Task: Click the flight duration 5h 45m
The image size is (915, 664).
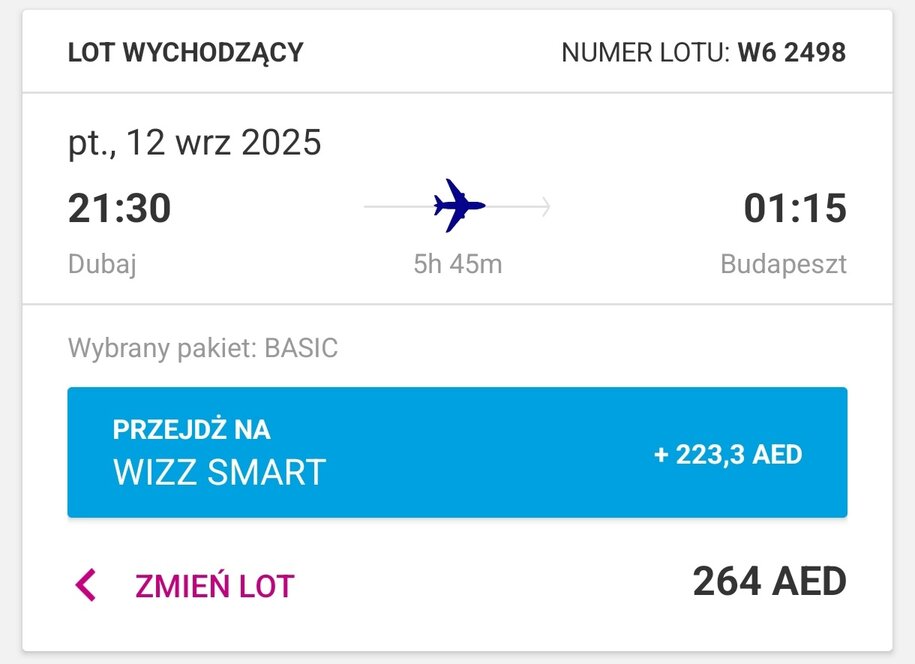Action: coord(458,264)
